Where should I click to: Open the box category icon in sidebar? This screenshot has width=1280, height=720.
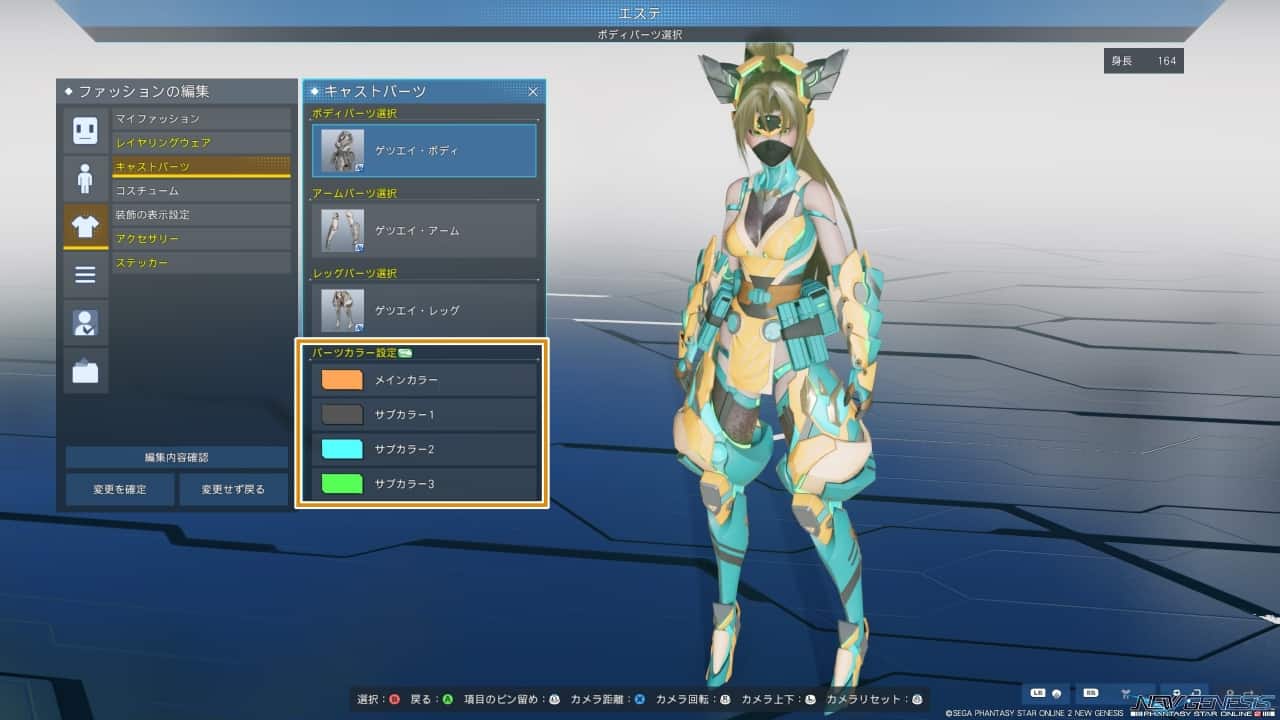pos(85,370)
